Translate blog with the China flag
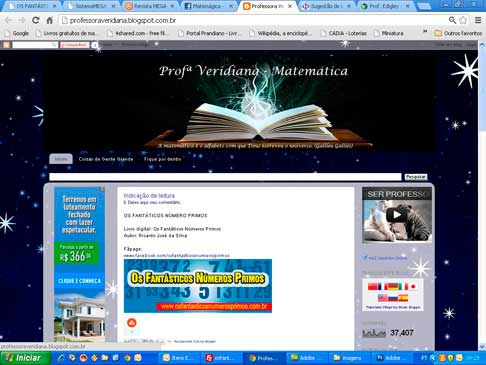486x365 pixels. click(372, 286)
